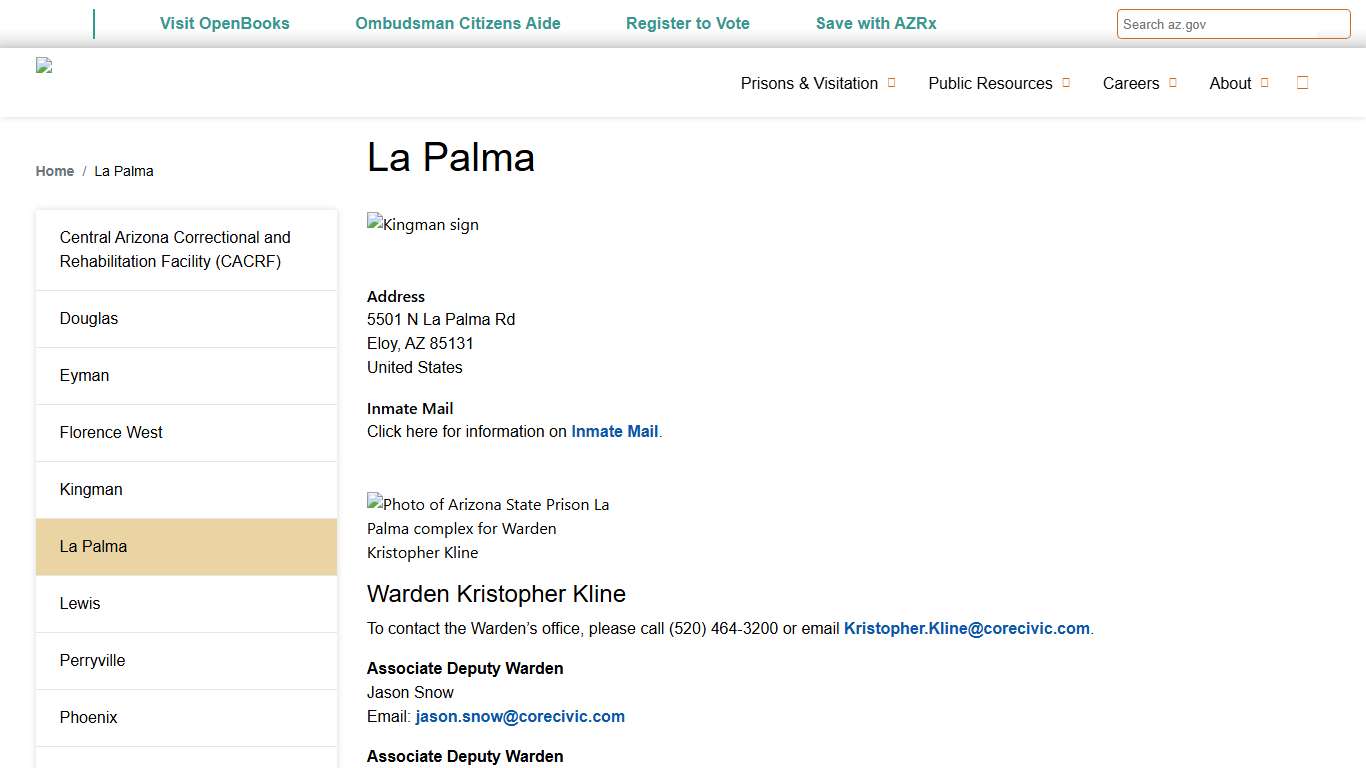Image resolution: width=1366 pixels, height=768 pixels.
Task: Click the site logo in the header
Action: [44, 66]
